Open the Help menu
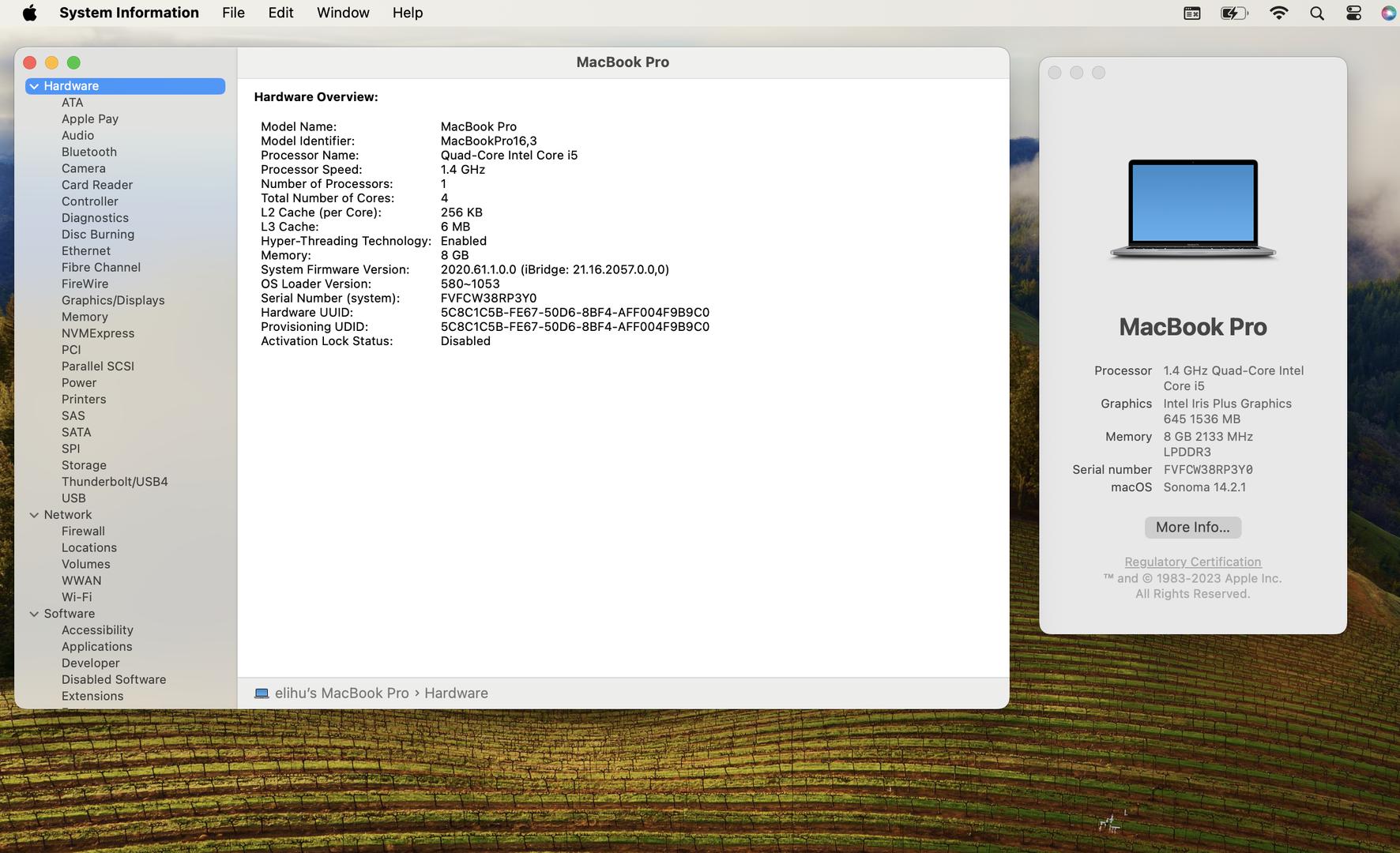1400x853 pixels. click(408, 13)
